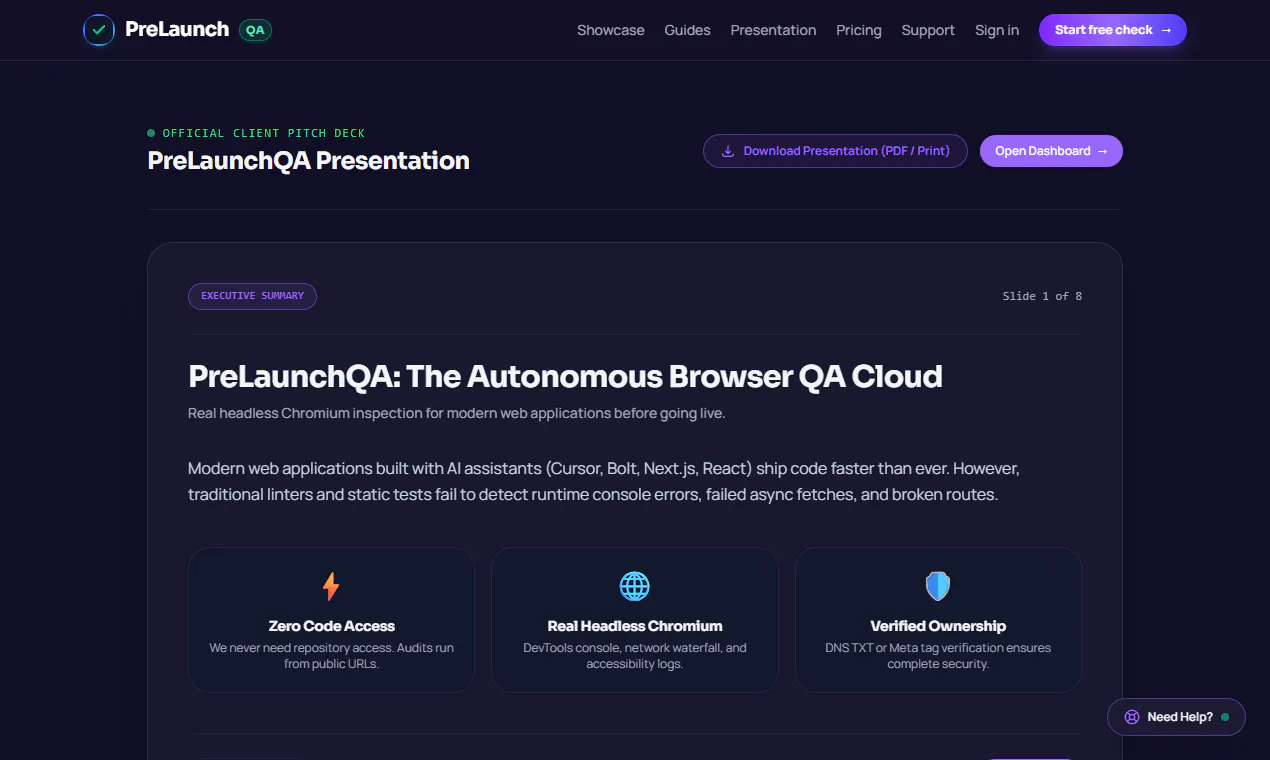The height and width of the screenshot is (760, 1270).
Task: Click the We never need repository access text
Action: click(331, 656)
